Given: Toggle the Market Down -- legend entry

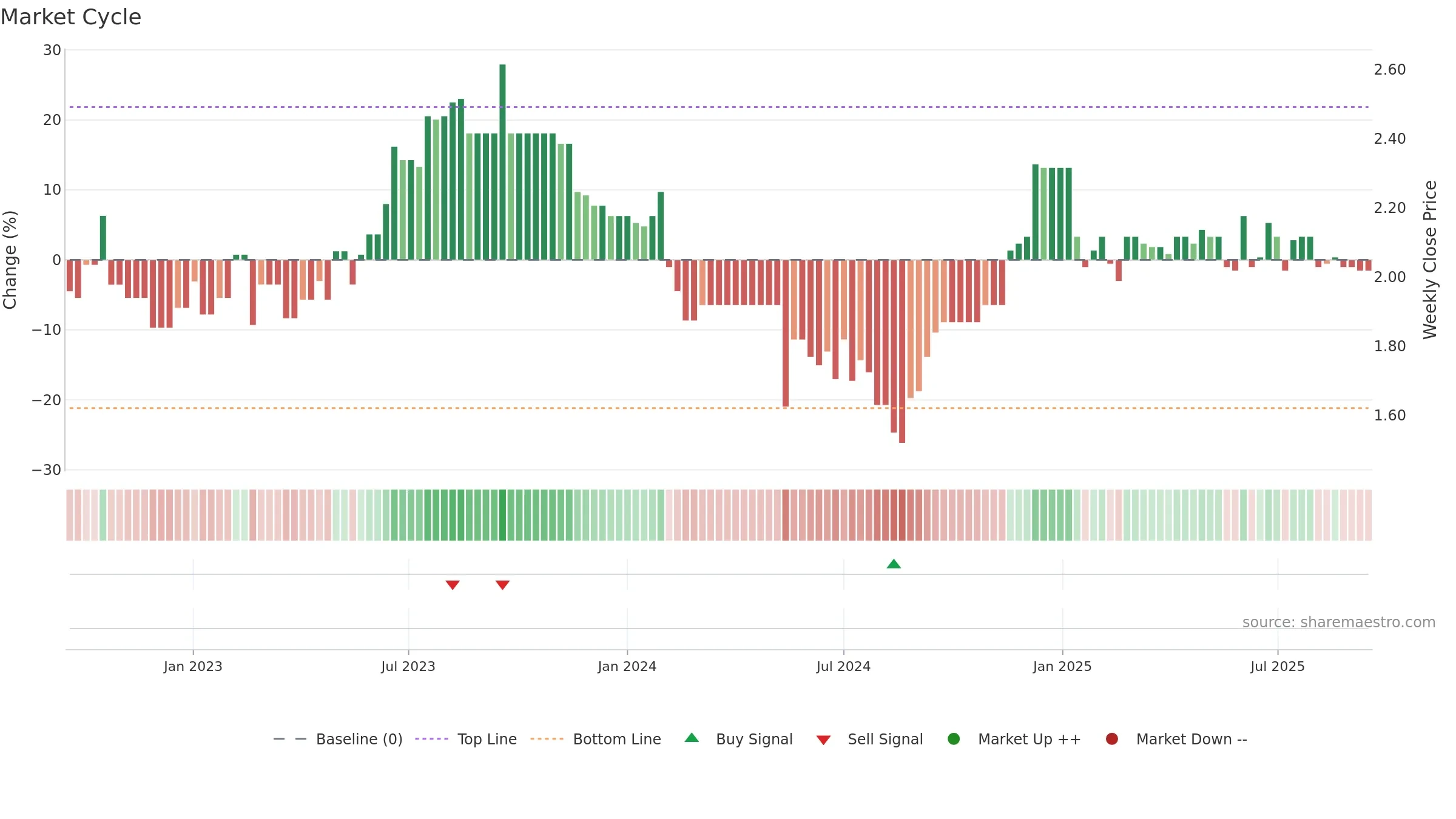Looking at the screenshot, I should (1176, 739).
